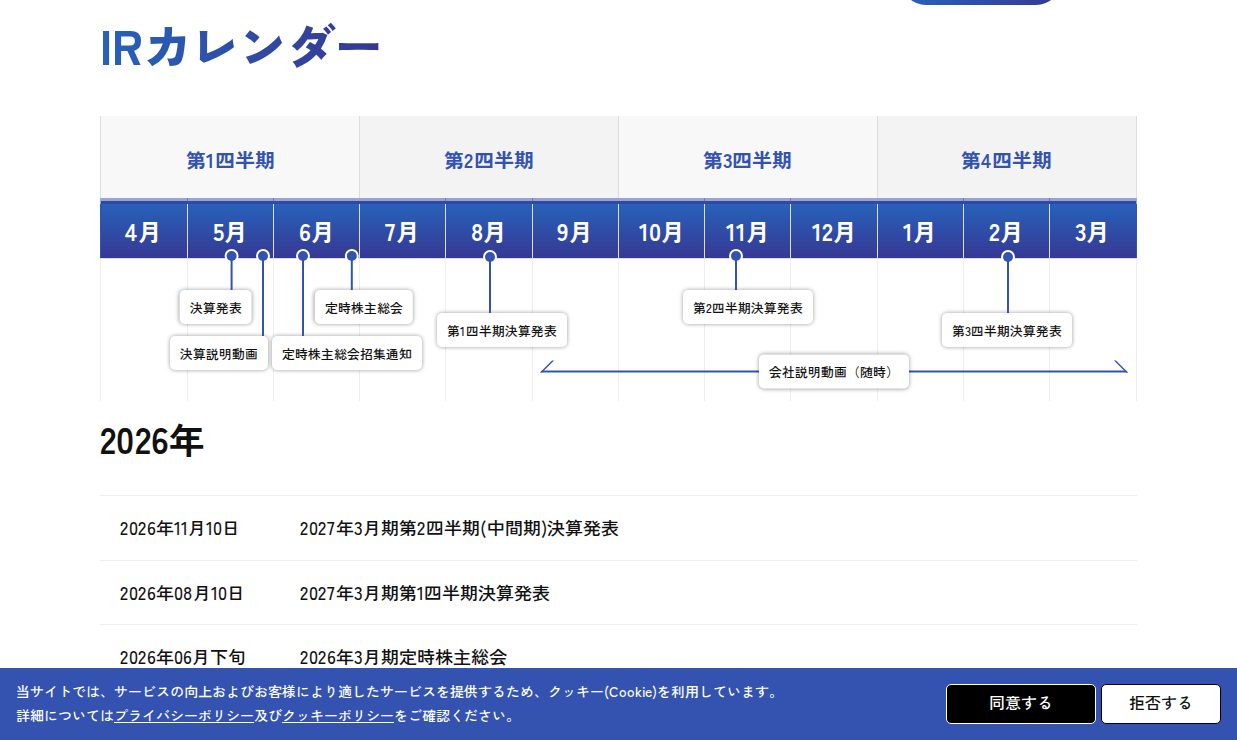Click the marker dot under 11月
1237x740 pixels.
click(x=736, y=256)
